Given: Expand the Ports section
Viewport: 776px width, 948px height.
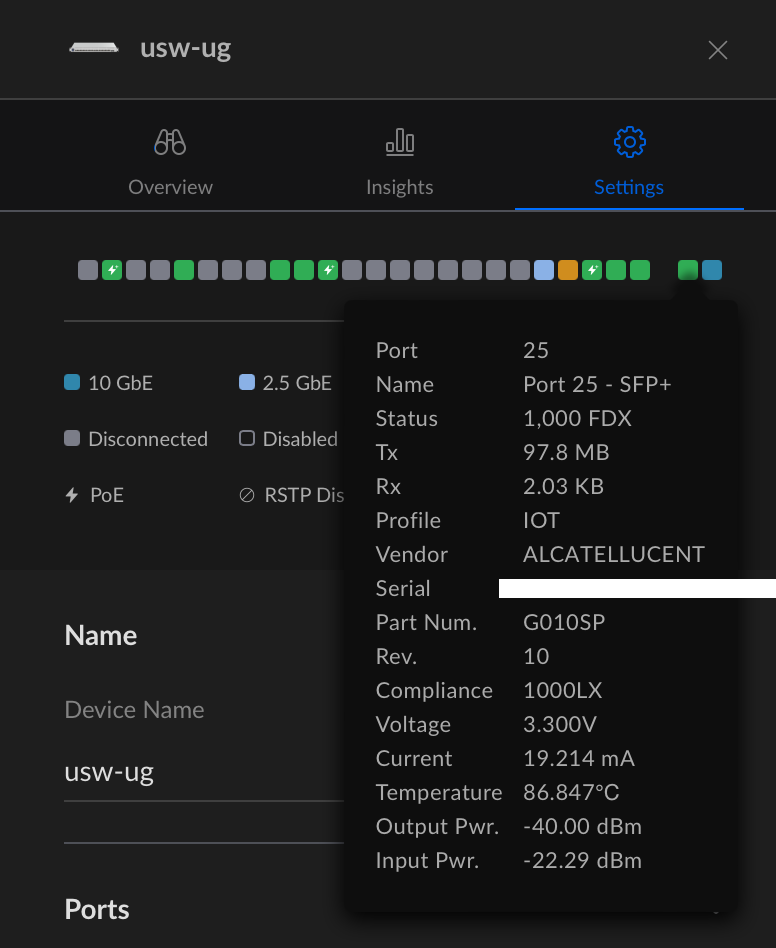Looking at the screenshot, I should (97, 909).
